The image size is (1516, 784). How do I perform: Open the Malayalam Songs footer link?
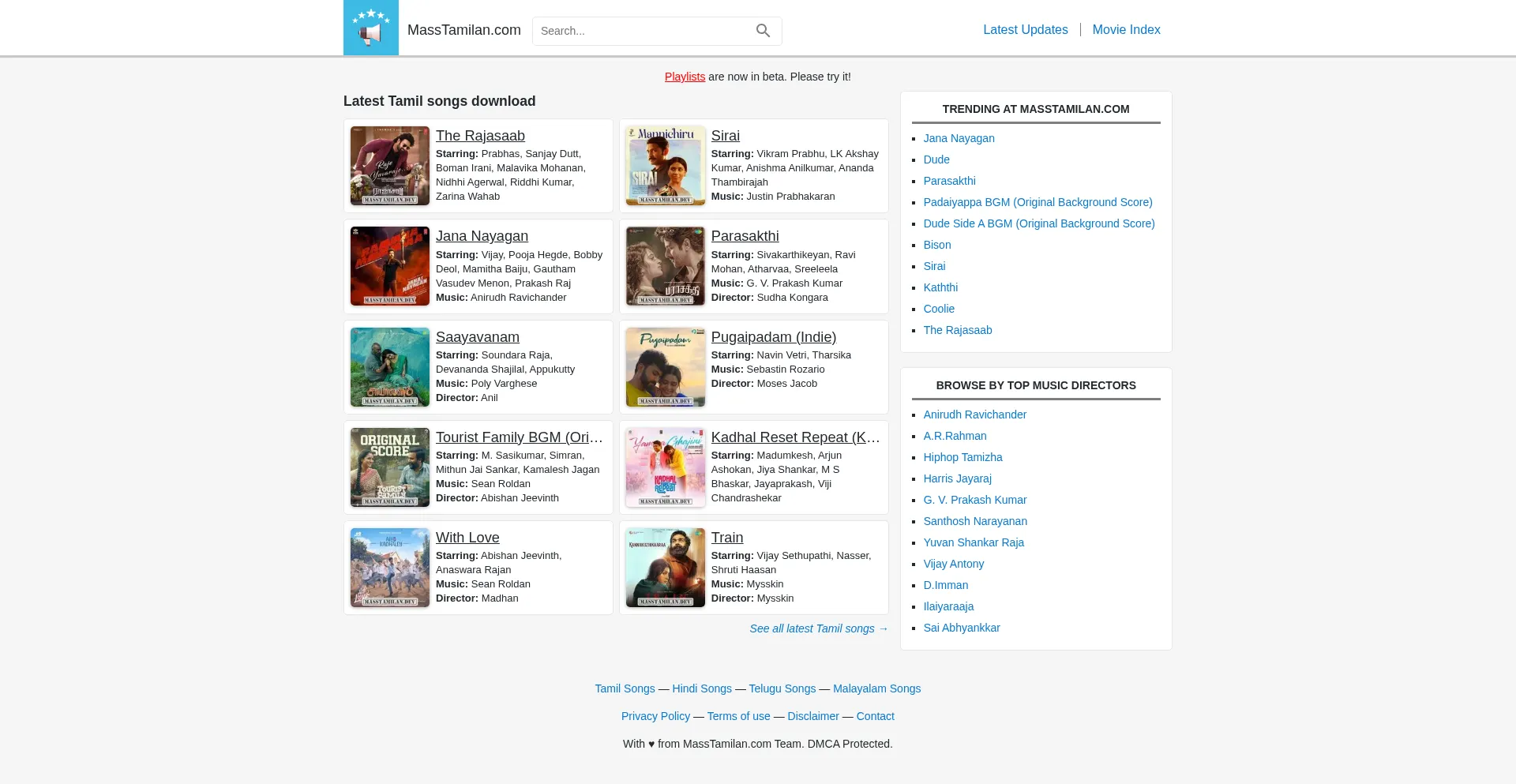tap(876, 688)
